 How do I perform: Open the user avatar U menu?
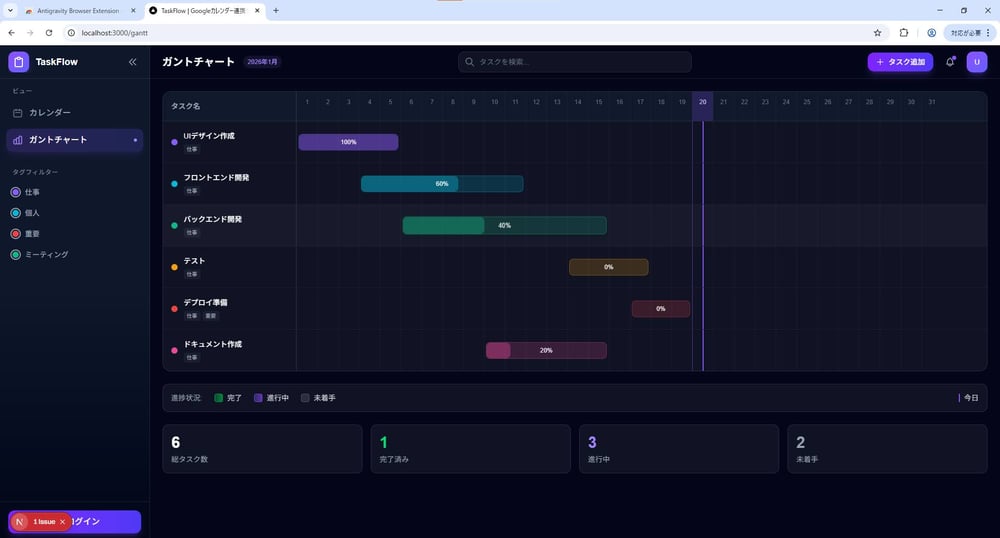(x=976, y=62)
